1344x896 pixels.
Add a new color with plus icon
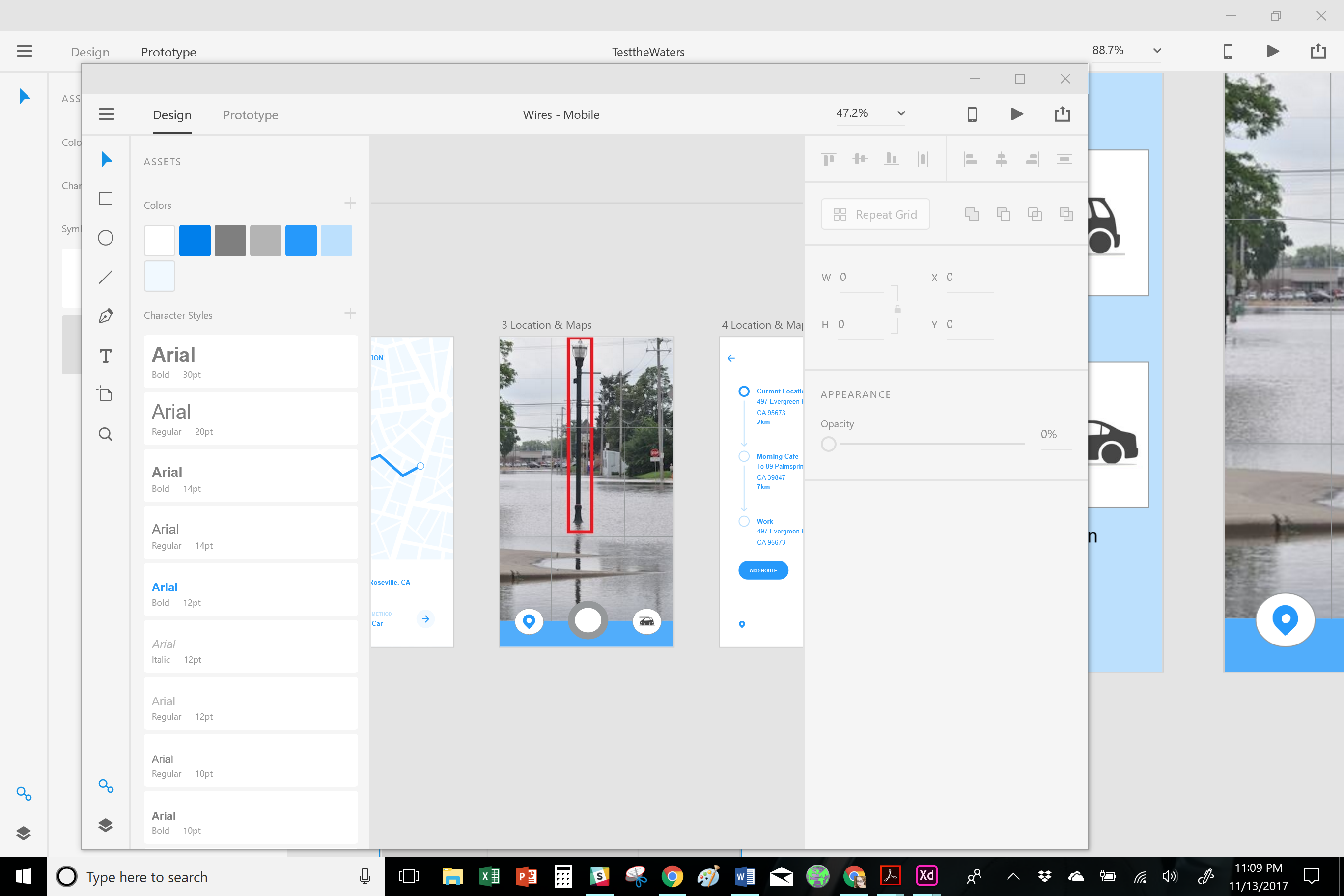(350, 203)
